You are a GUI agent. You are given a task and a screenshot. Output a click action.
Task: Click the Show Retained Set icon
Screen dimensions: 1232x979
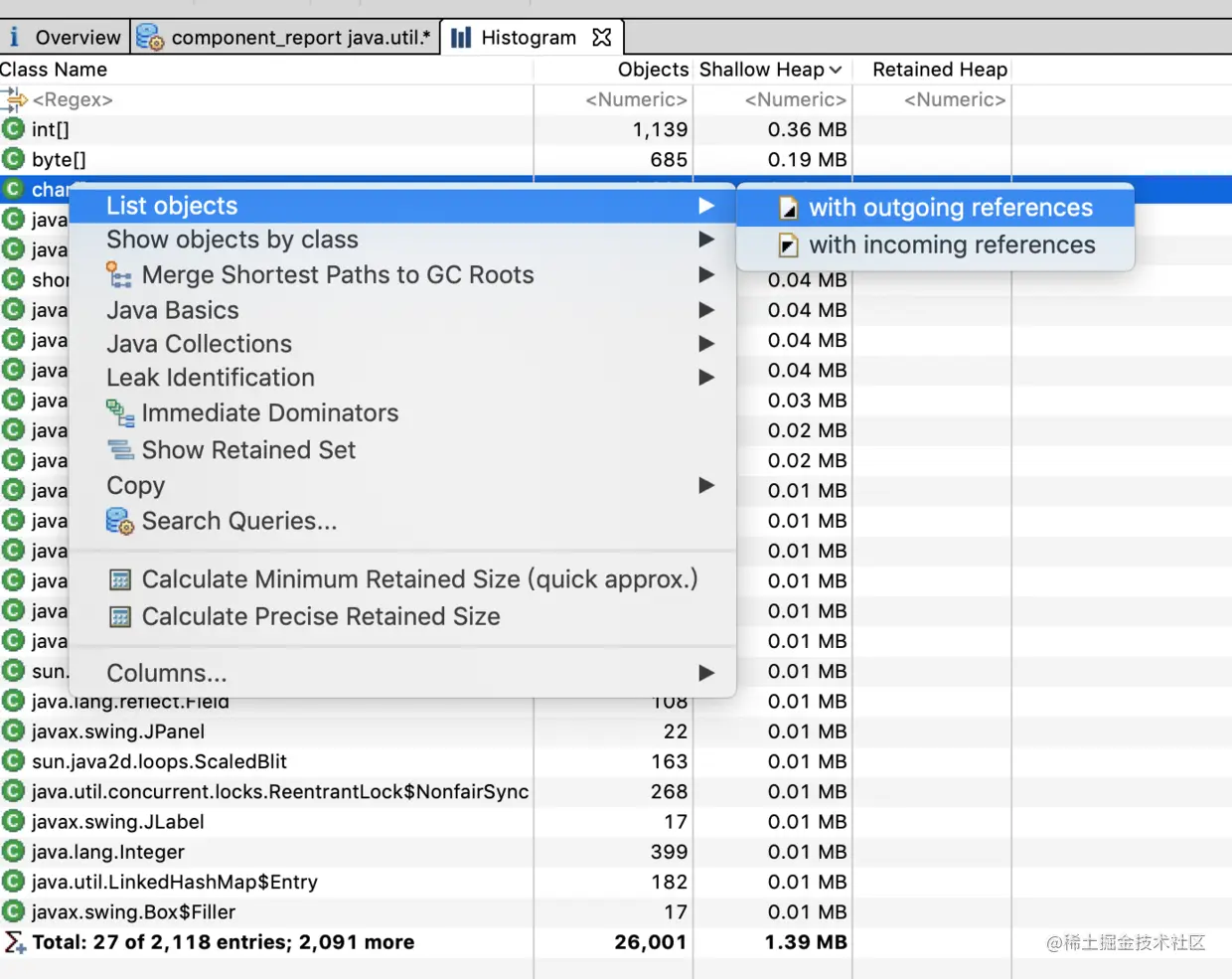click(120, 450)
